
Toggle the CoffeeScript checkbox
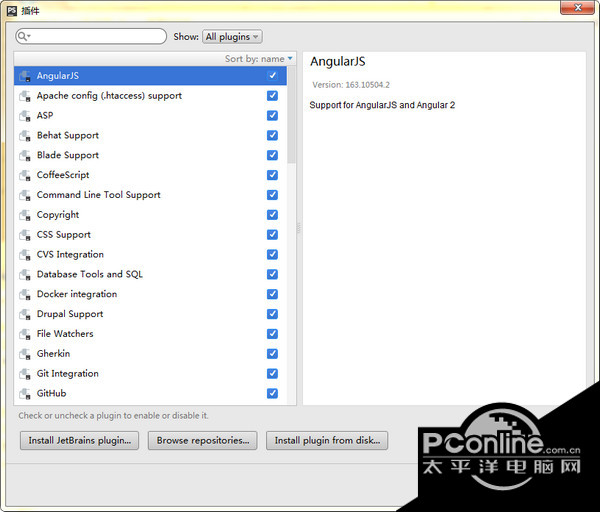(x=272, y=175)
